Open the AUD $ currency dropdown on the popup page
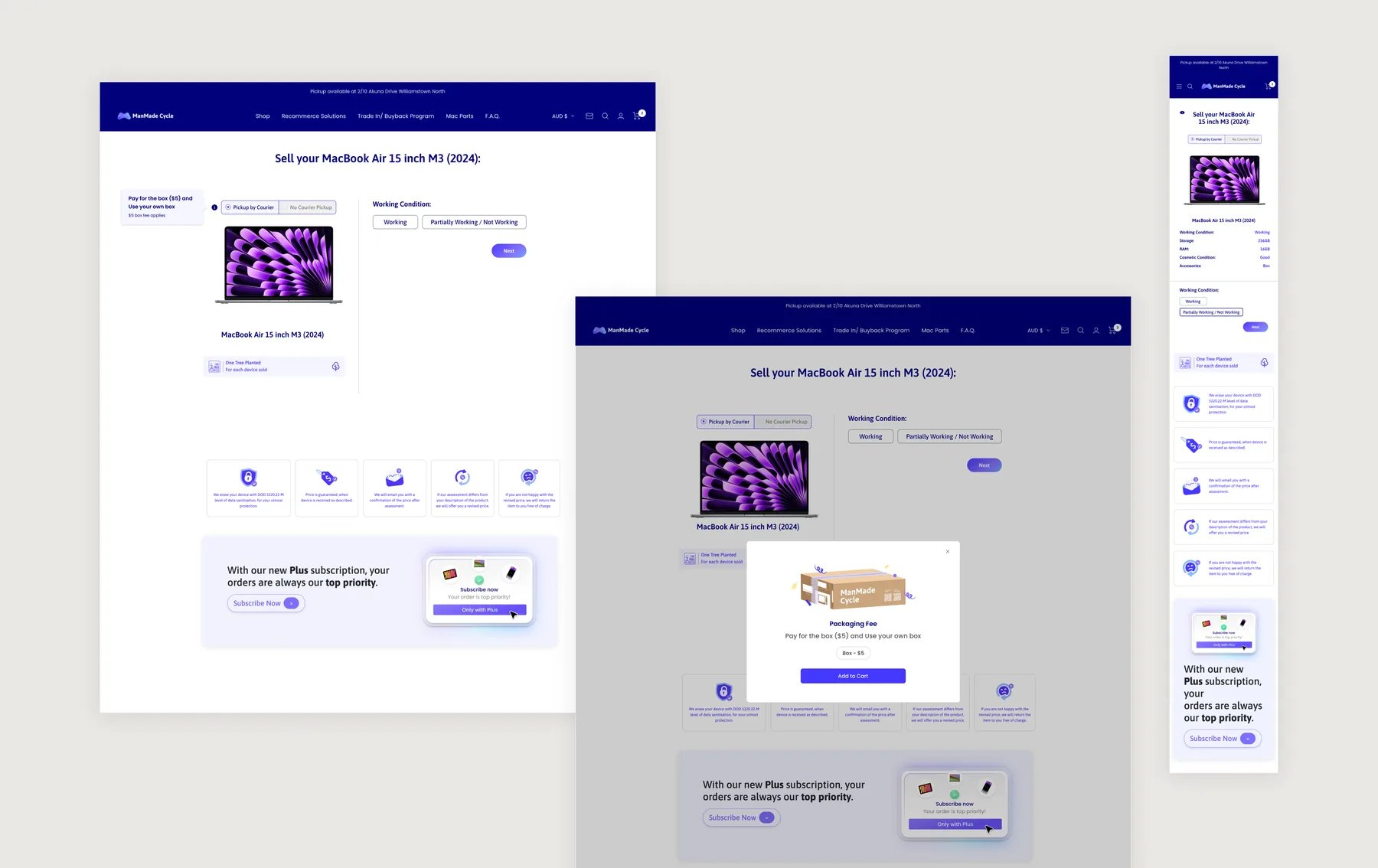 point(1039,331)
